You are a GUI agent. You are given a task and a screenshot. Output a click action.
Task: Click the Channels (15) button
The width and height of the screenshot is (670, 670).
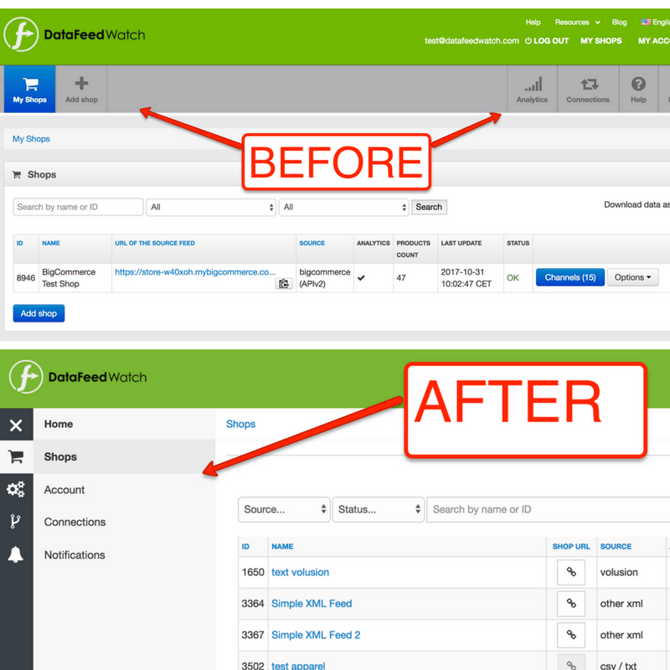click(x=570, y=277)
